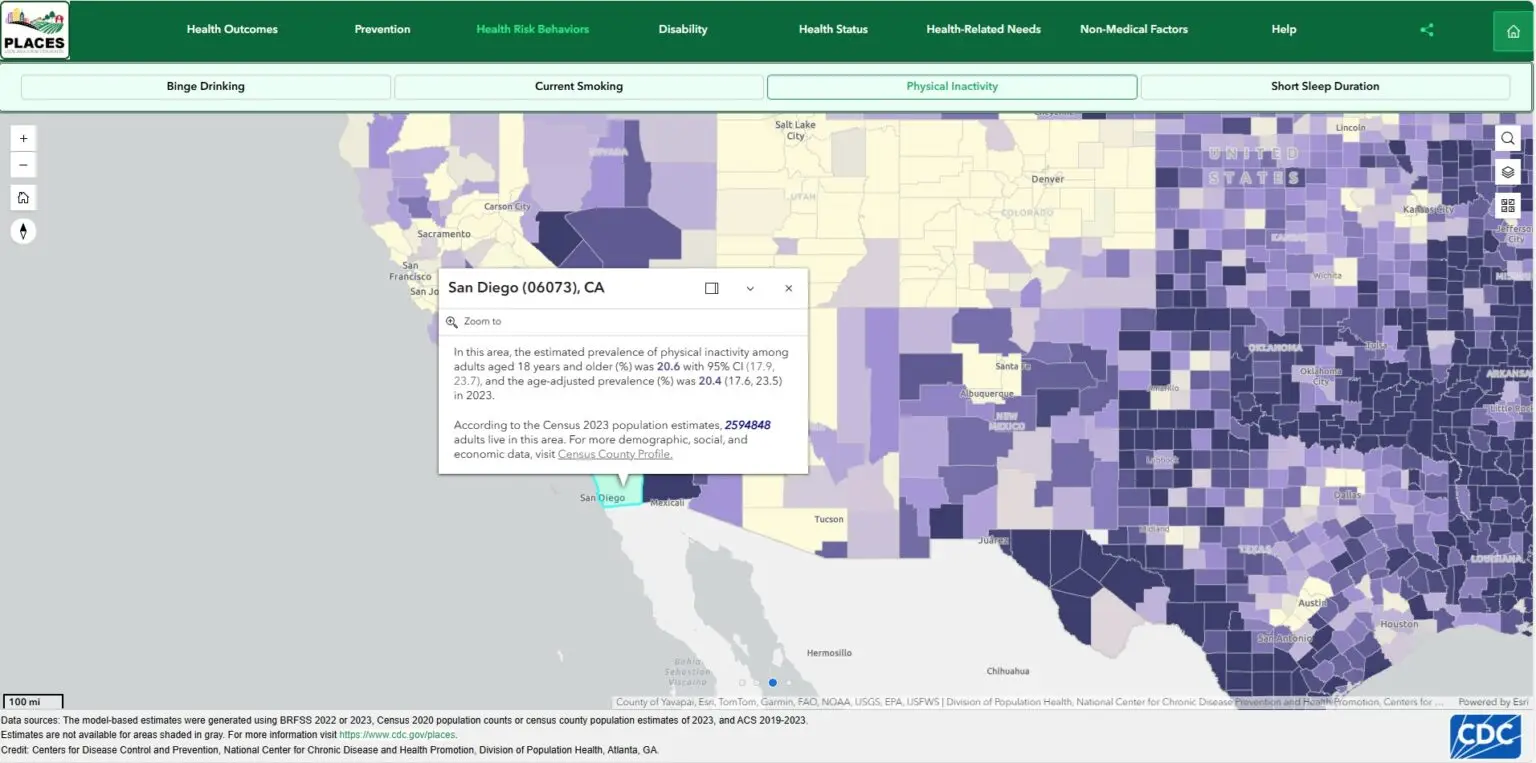Viewport: 1536px width, 763px height.
Task: Open the basemap gallery grid icon
Action: [1508, 205]
